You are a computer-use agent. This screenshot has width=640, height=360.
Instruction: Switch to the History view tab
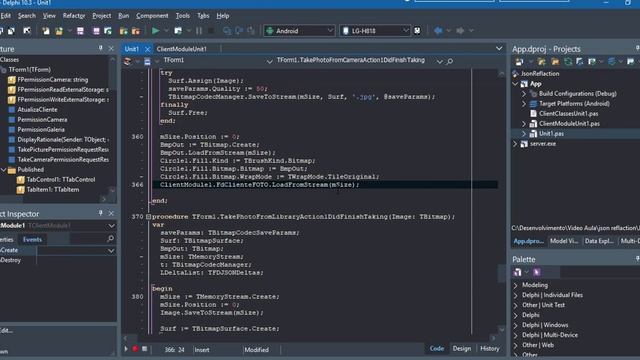[x=489, y=349]
